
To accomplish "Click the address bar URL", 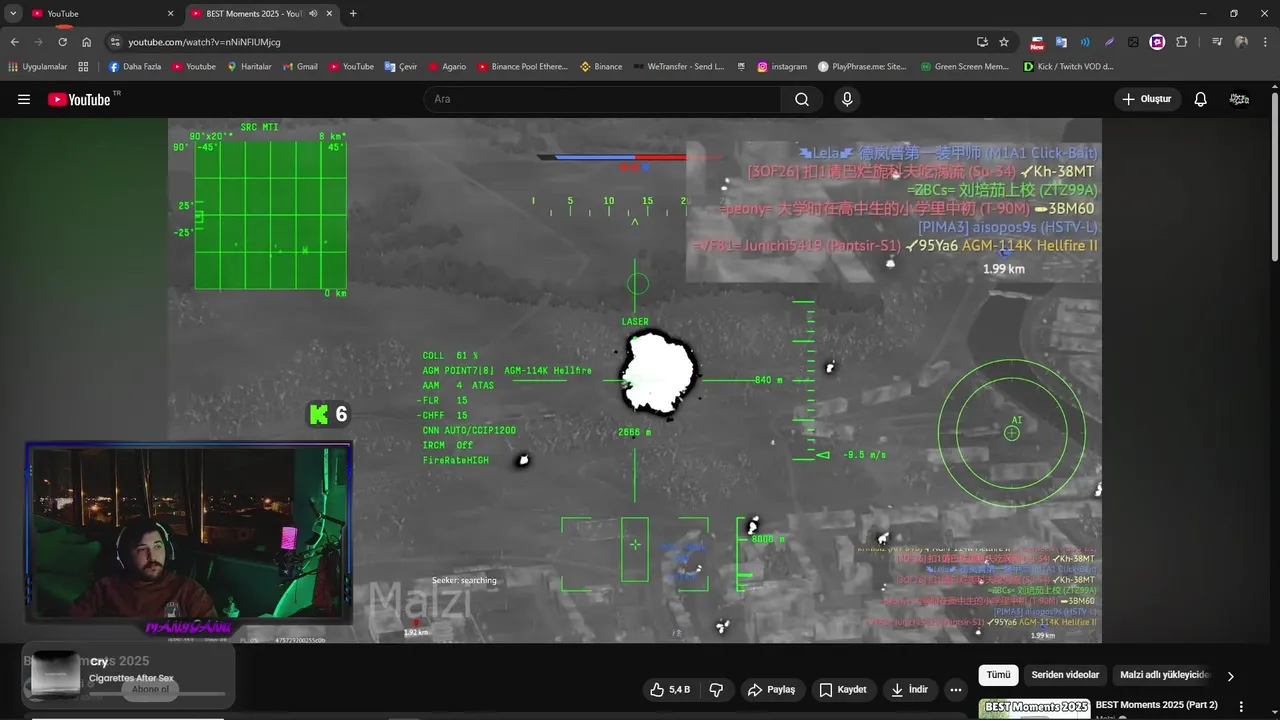I will pyautogui.click(x=204, y=42).
